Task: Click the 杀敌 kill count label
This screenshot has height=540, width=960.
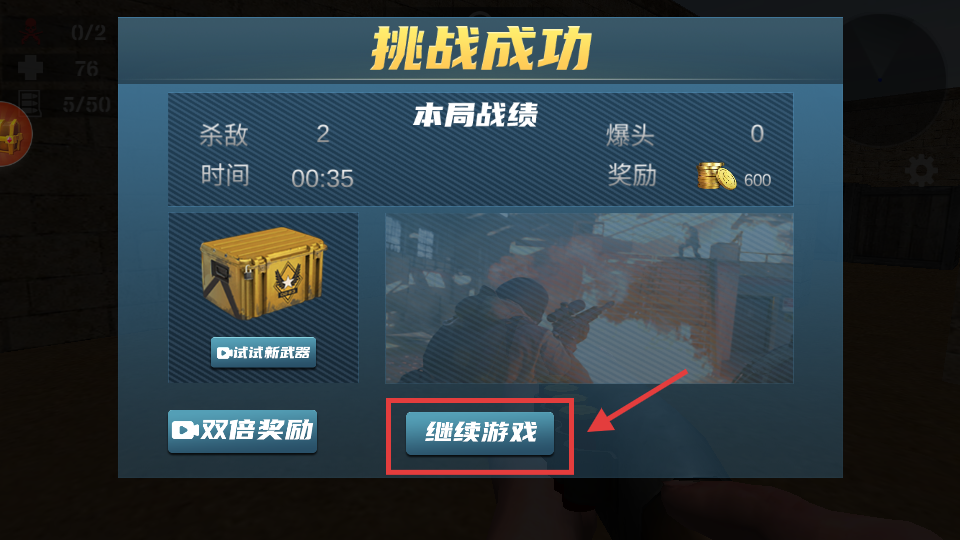Action: point(223,135)
